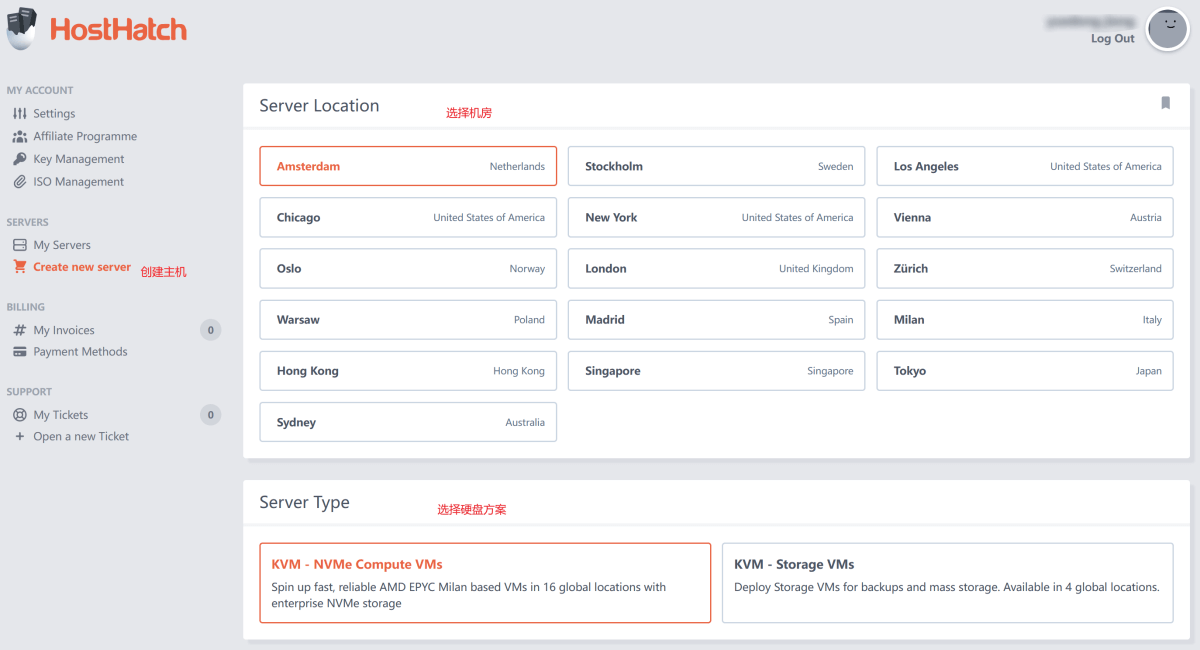The height and width of the screenshot is (650, 1200).
Task: Click the My Invoices count badge
Action: coord(210,330)
